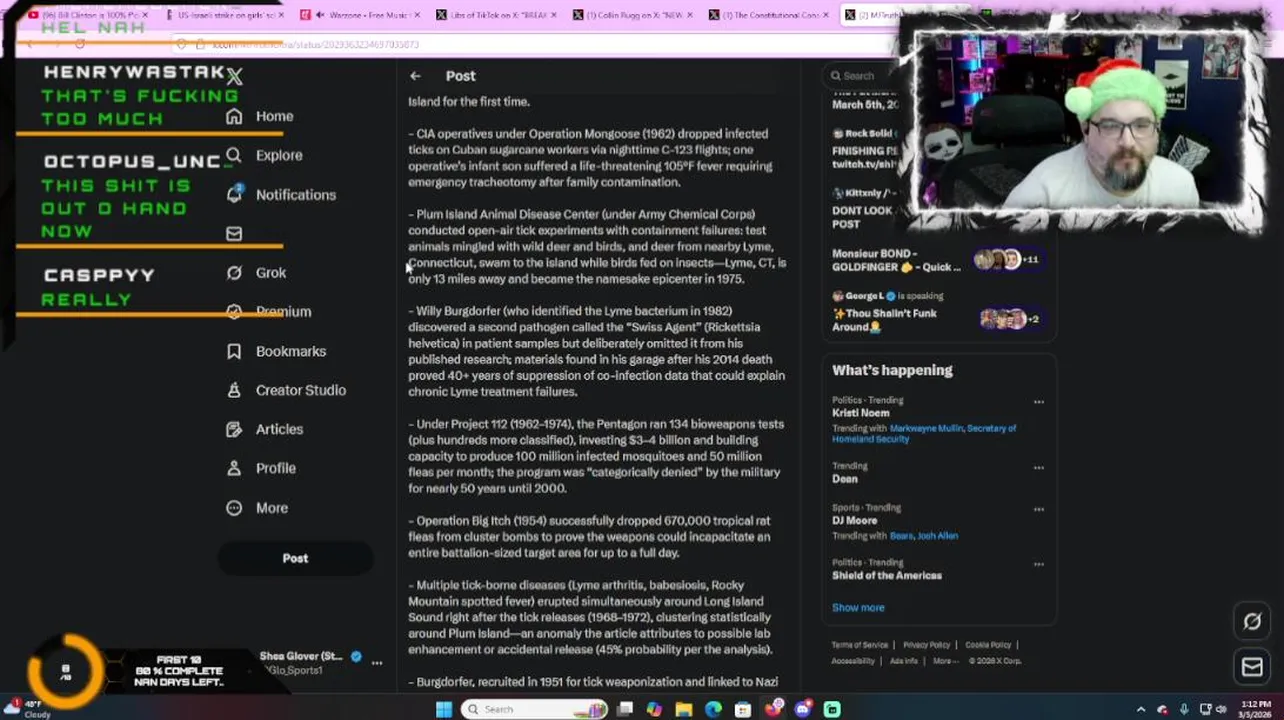Open more options for Shield of the Americas
This screenshot has height=720, width=1284.
point(1039,564)
